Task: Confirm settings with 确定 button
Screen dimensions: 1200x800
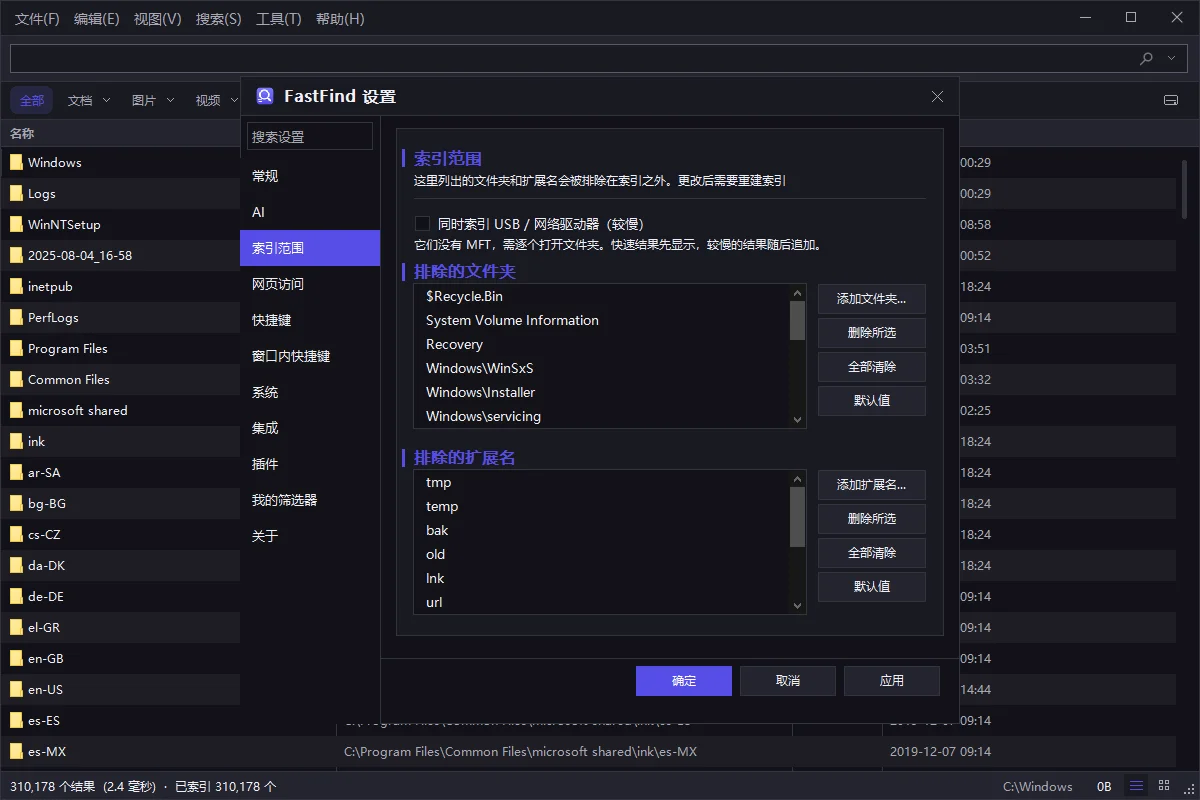Action: 684,681
